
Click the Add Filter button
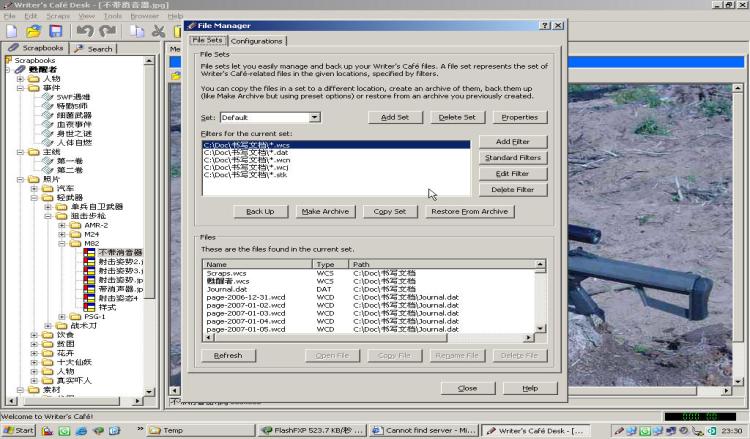(x=513, y=142)
